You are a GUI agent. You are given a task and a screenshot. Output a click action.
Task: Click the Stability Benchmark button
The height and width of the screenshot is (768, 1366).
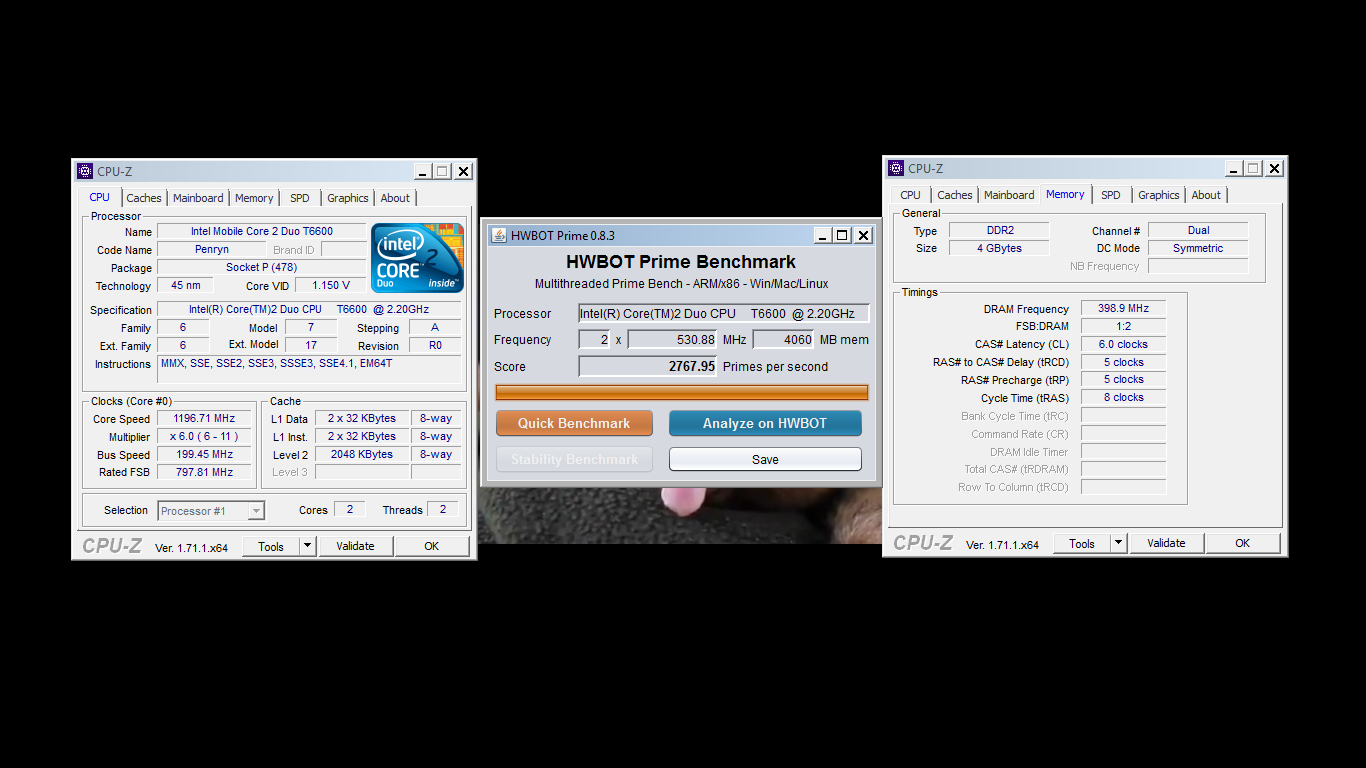tap(574, 459)
